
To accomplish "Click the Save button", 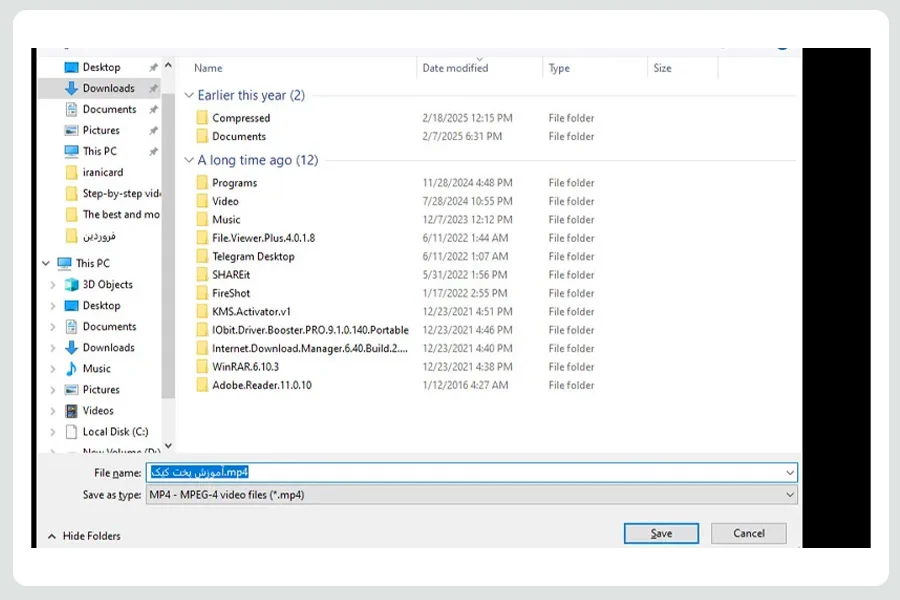I will [661, 533].
